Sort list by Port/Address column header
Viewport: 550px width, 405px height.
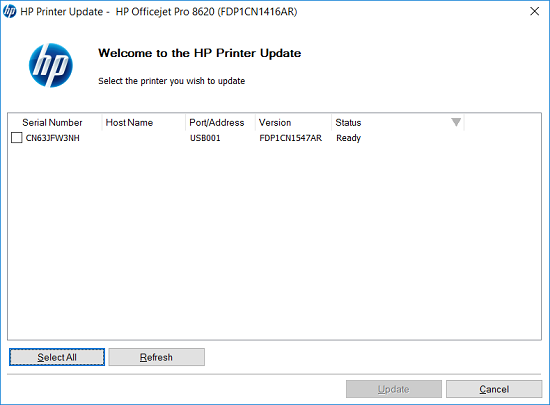216,122
